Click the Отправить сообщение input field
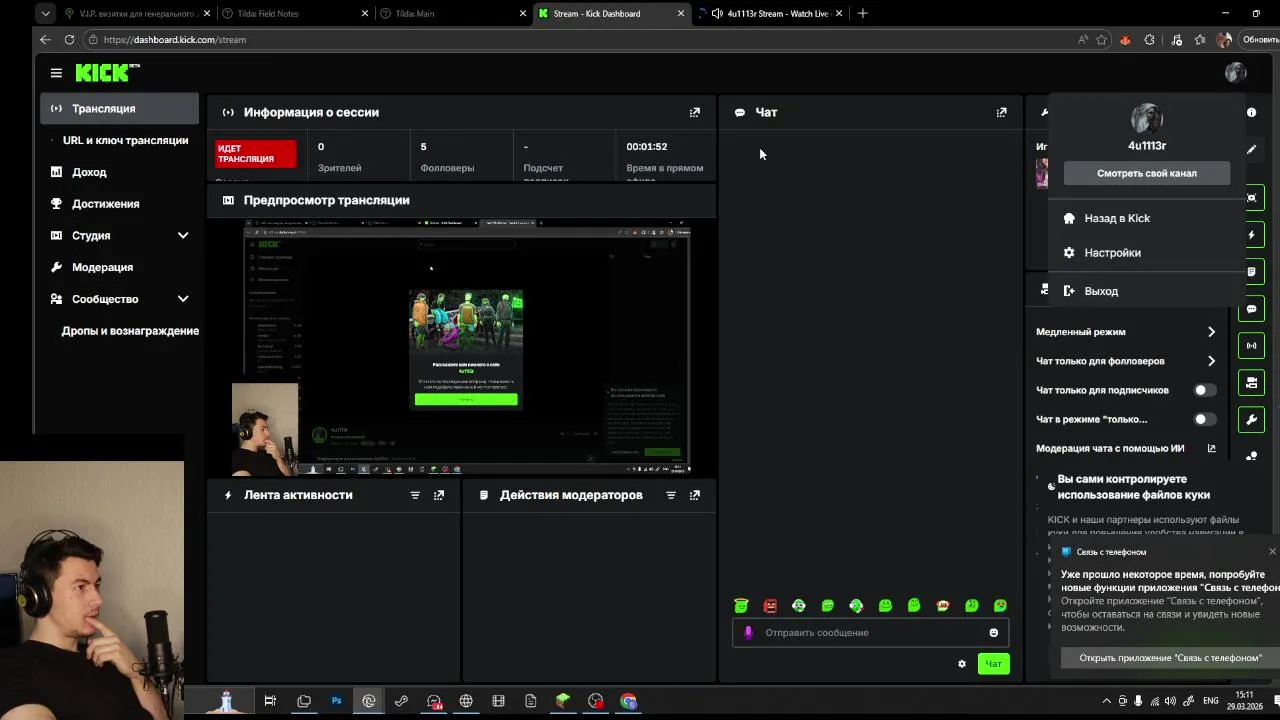This screenshot has width=1280, height=720. click(870, 633)
